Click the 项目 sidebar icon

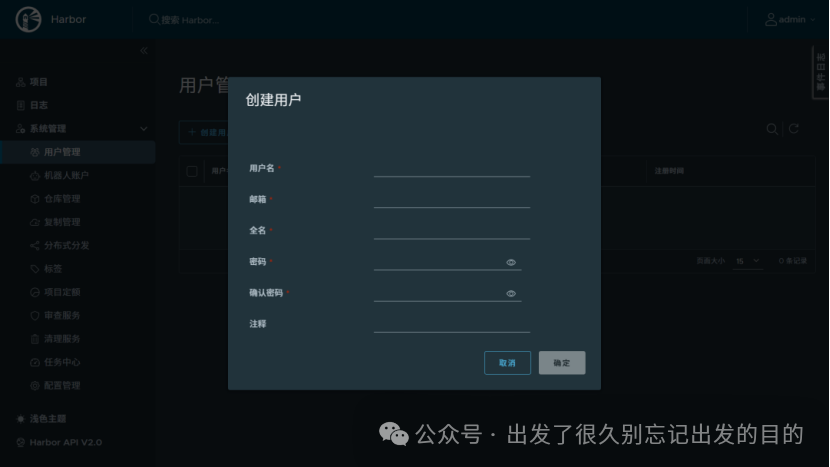pos(21,82)
